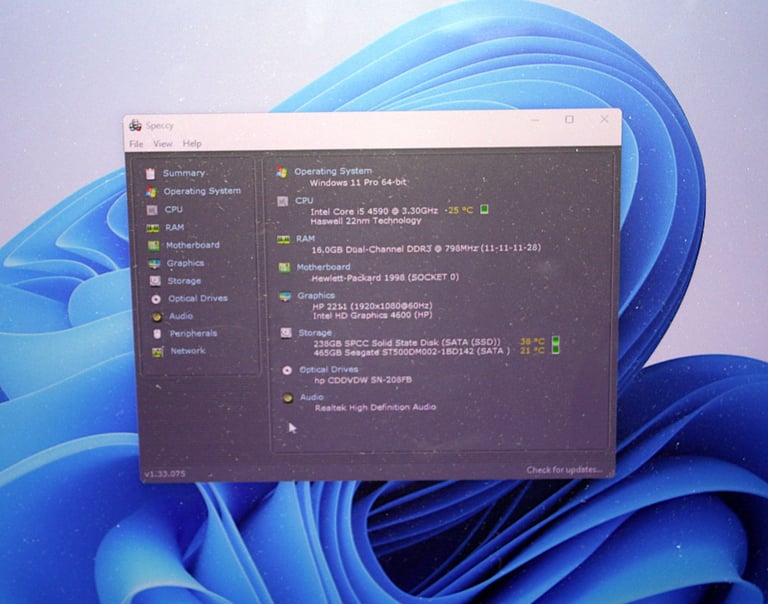This screenshot has width=768, height=604.
Task: Click RAM stick icon in summary pane
Action: click(284, 240)
